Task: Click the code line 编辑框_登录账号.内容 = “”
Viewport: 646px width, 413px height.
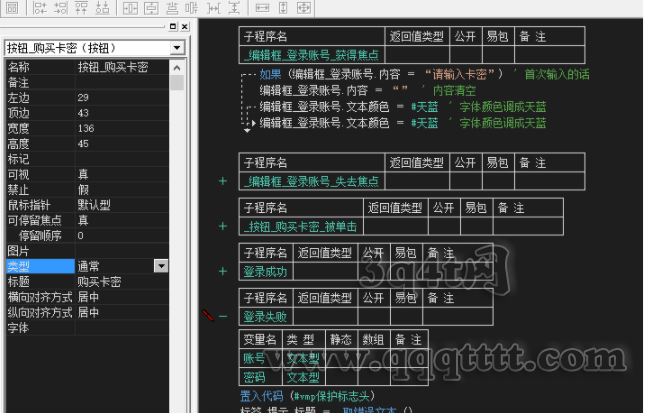Action: point(334,90)
